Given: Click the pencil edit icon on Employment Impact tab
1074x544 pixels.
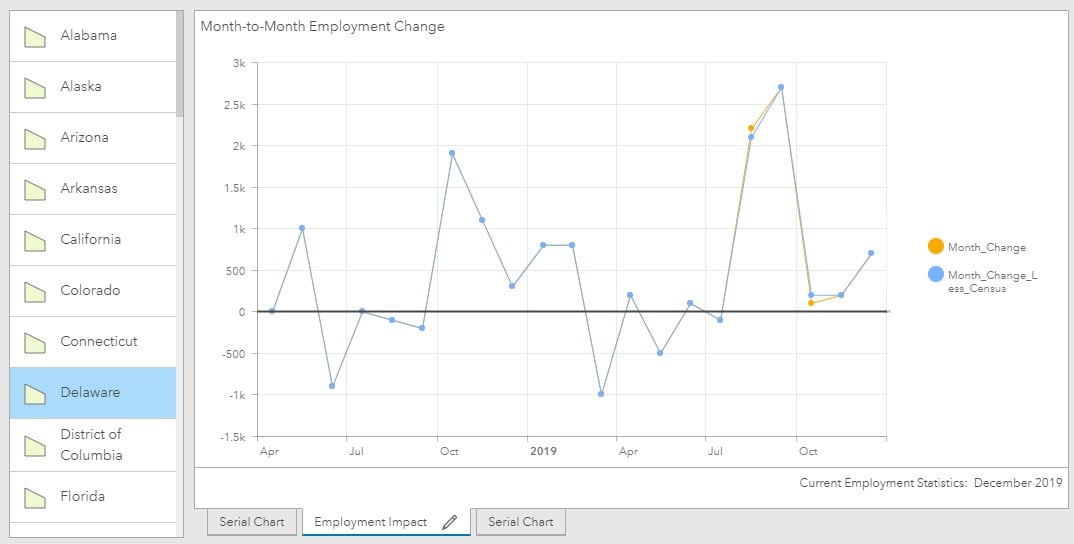Looking at the screenshot, I should pyautogui.click(x=449, y=522).
